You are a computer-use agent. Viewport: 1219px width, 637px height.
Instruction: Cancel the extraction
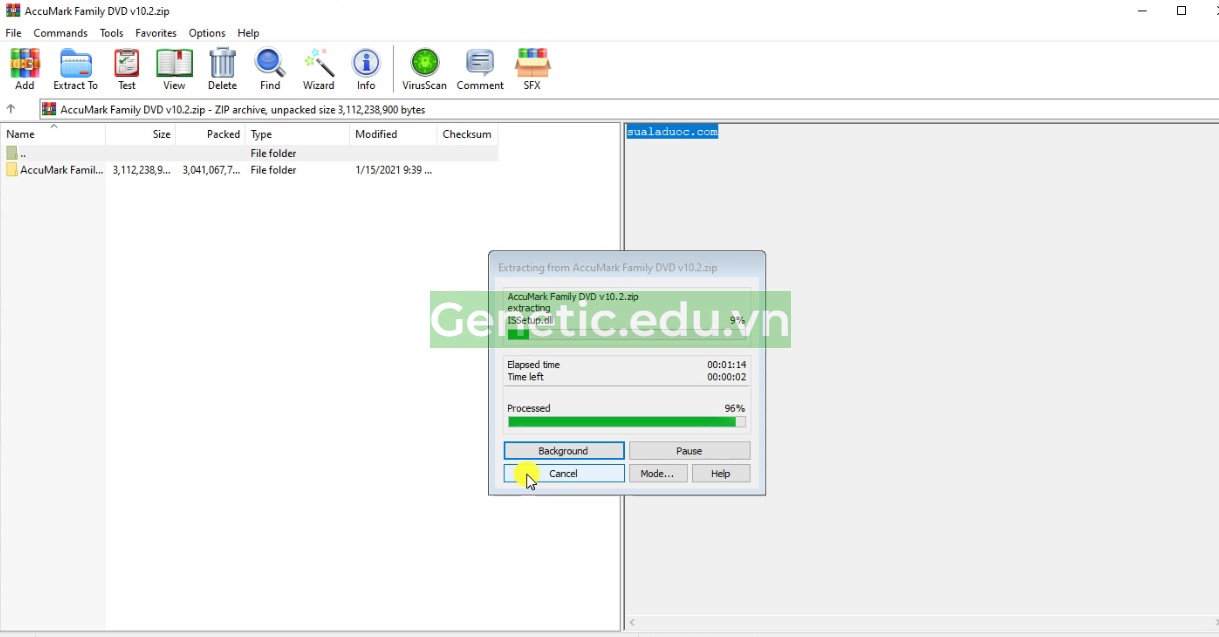coord(564,473)
